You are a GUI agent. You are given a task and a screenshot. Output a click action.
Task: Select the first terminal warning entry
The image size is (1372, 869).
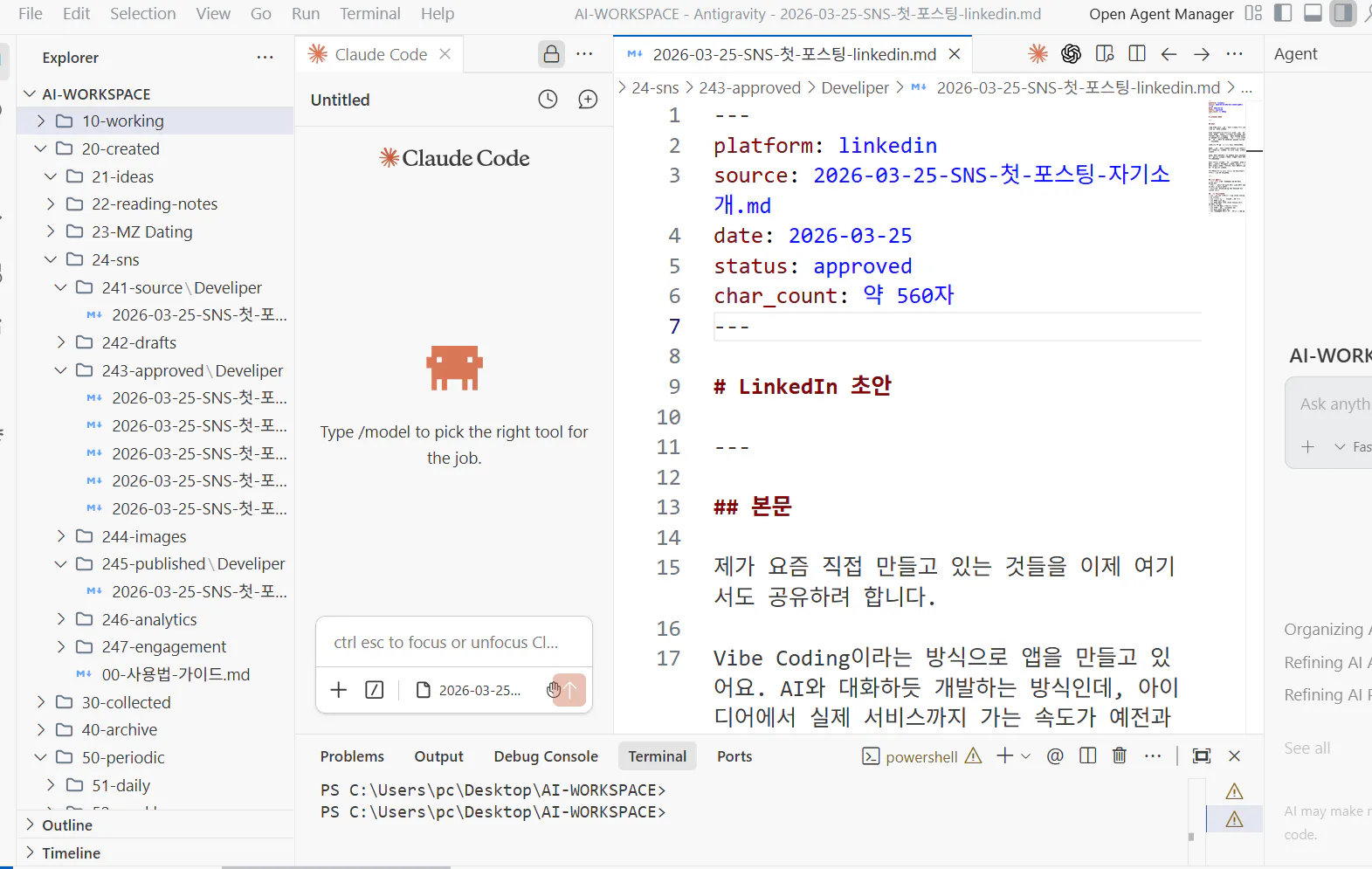(1234, 791)
